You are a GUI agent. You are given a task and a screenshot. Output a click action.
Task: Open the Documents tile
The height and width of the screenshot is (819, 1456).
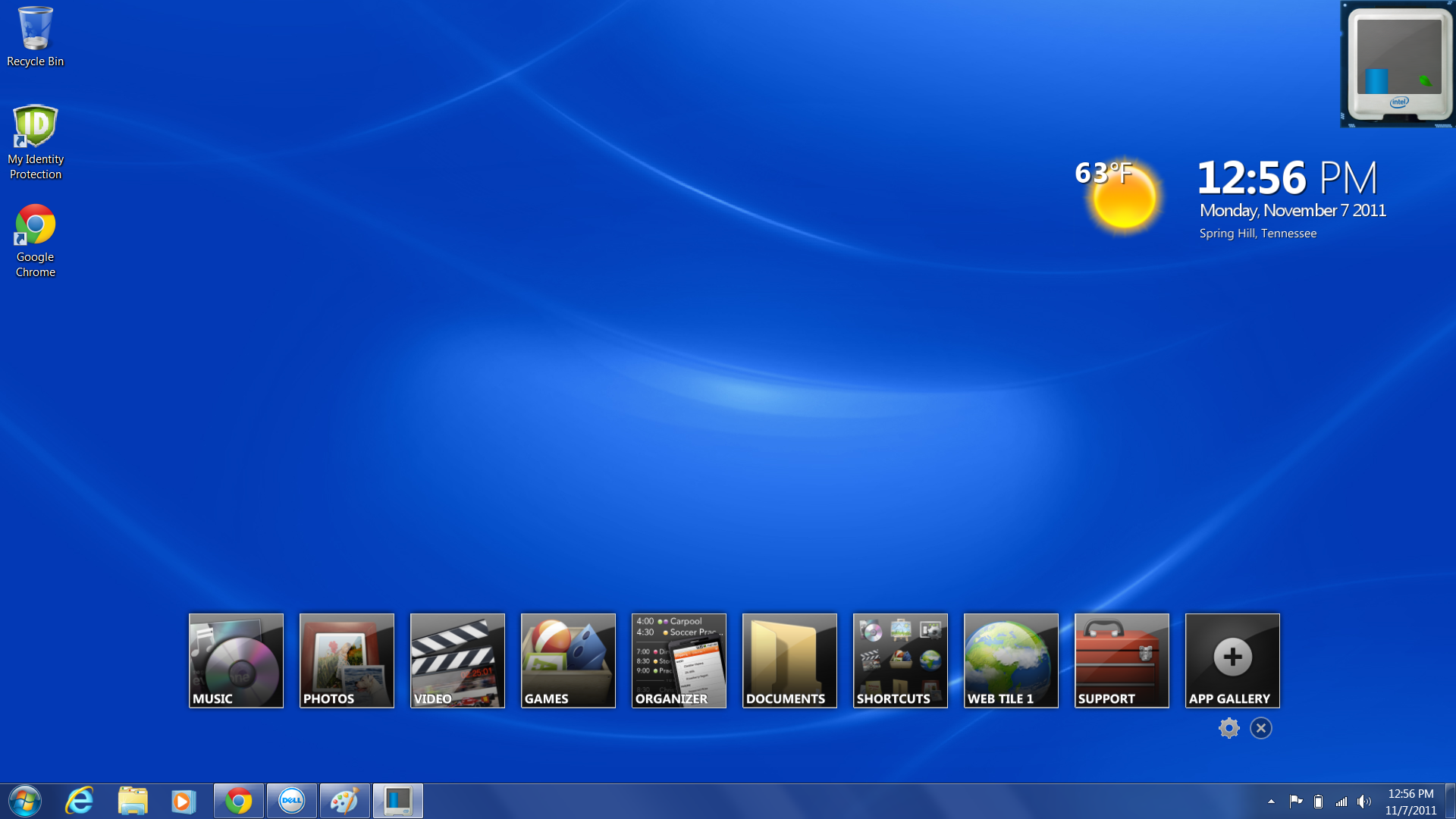point(789,661)
